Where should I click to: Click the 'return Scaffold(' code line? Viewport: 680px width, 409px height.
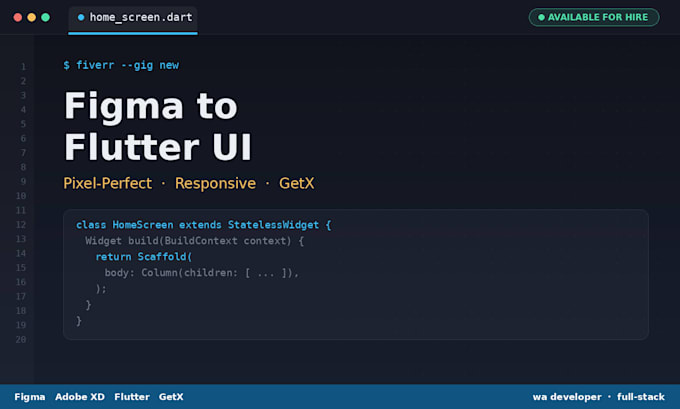(x=144, y=257)
